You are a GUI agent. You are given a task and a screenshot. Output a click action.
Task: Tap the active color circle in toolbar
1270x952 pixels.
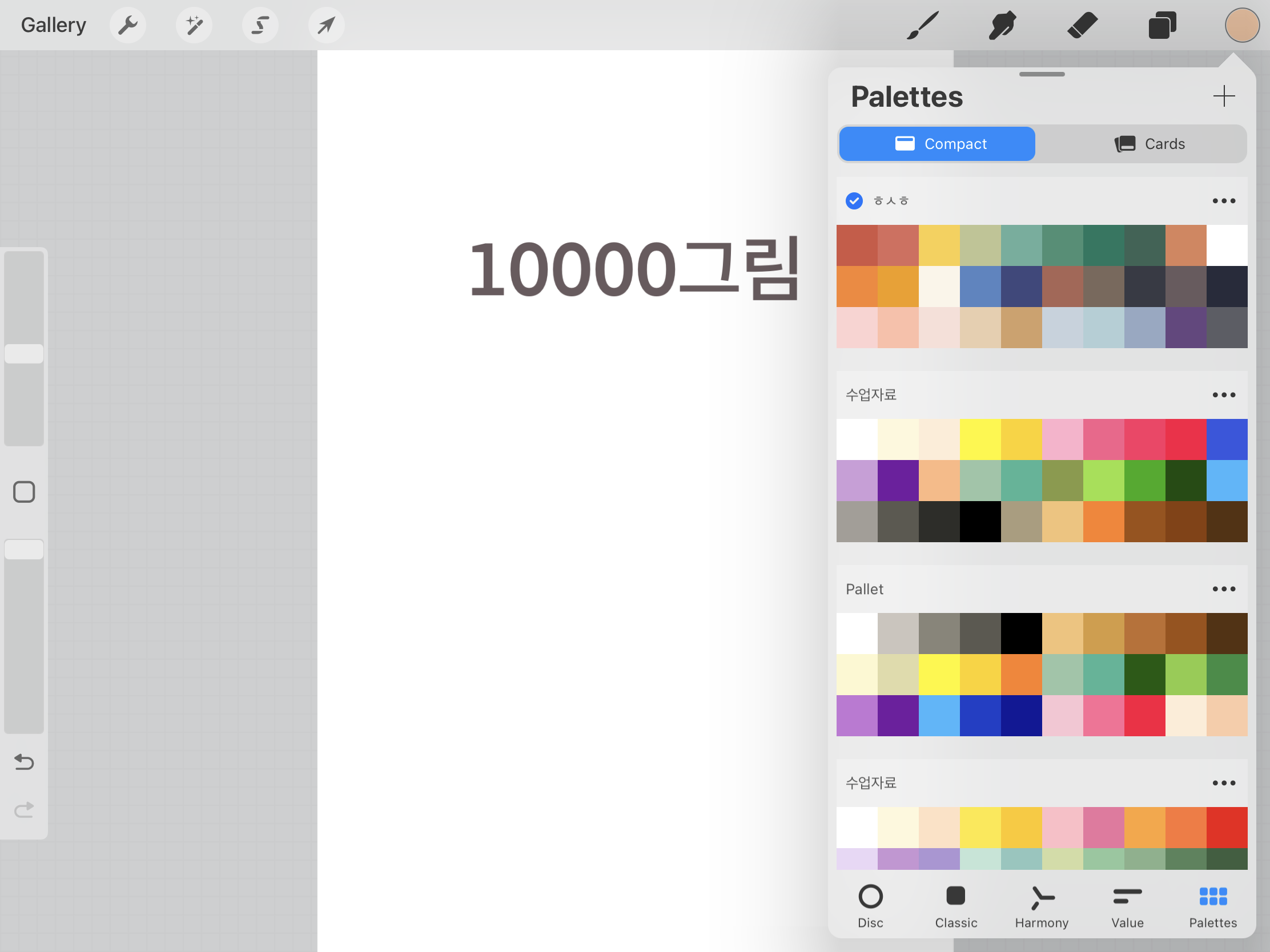[1242, 25]
